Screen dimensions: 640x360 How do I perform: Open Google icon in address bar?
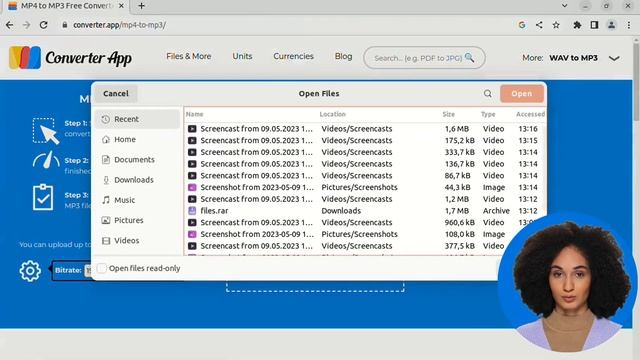pyautogui.click(x=522, y=25)
